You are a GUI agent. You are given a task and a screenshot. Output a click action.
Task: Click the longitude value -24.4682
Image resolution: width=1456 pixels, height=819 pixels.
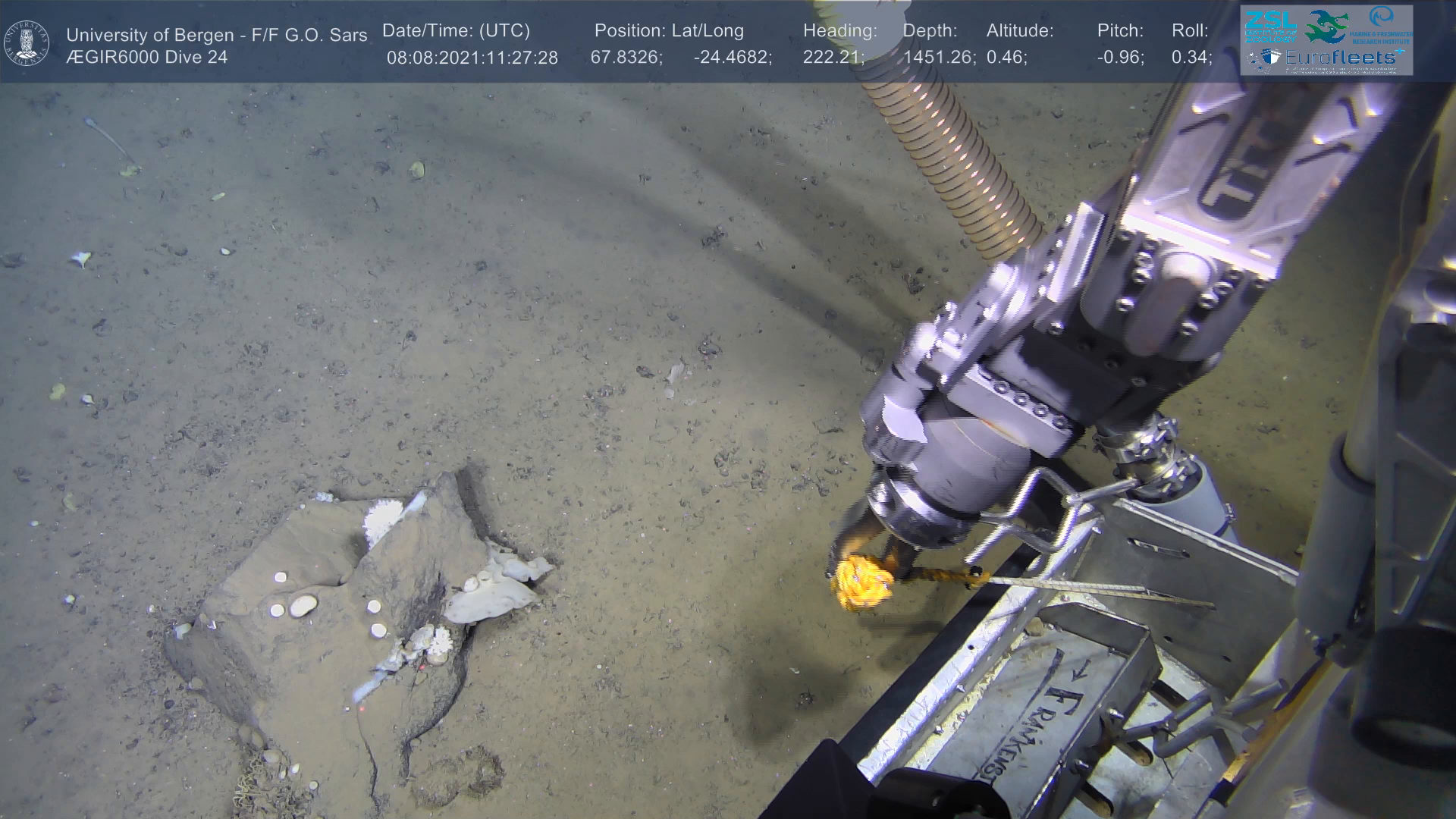click(x=733, y=58)
